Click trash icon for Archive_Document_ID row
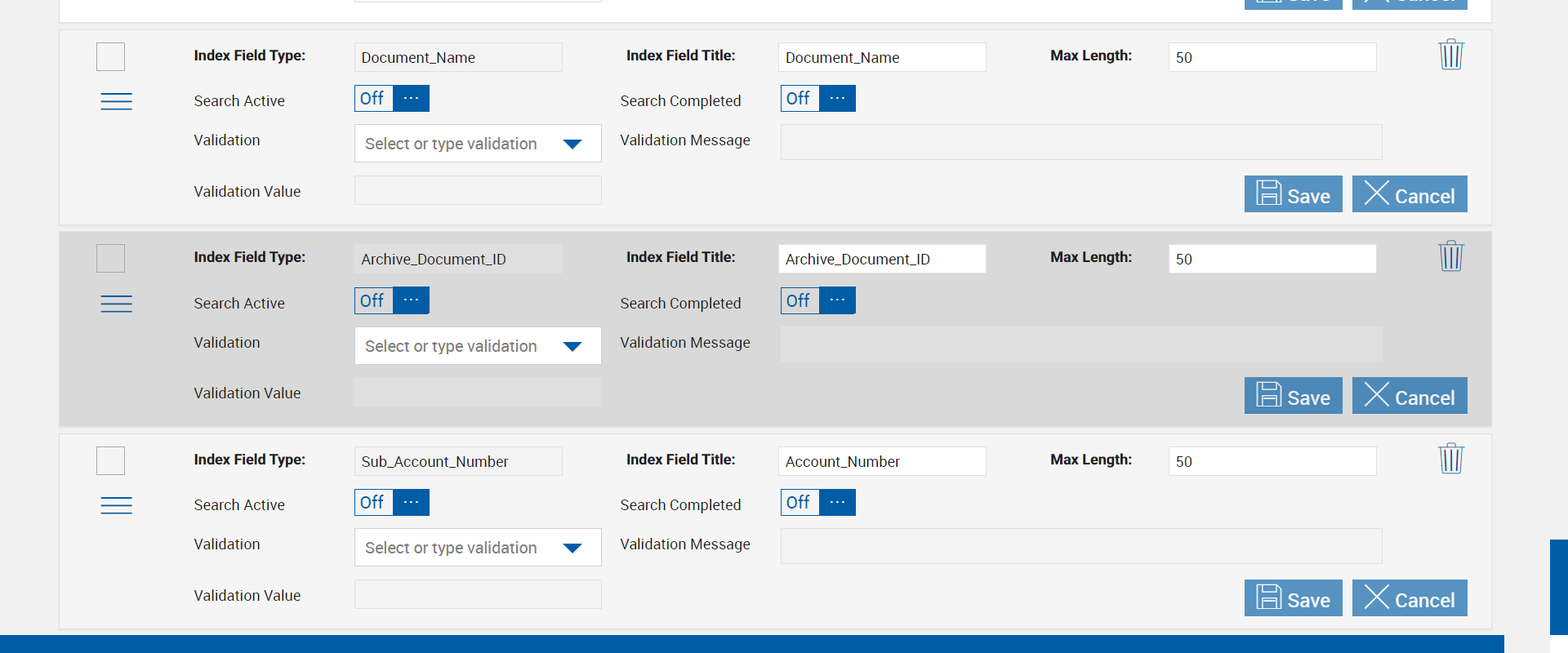This screenshot has height=653, width=1568. click(x=1450, y=256)
